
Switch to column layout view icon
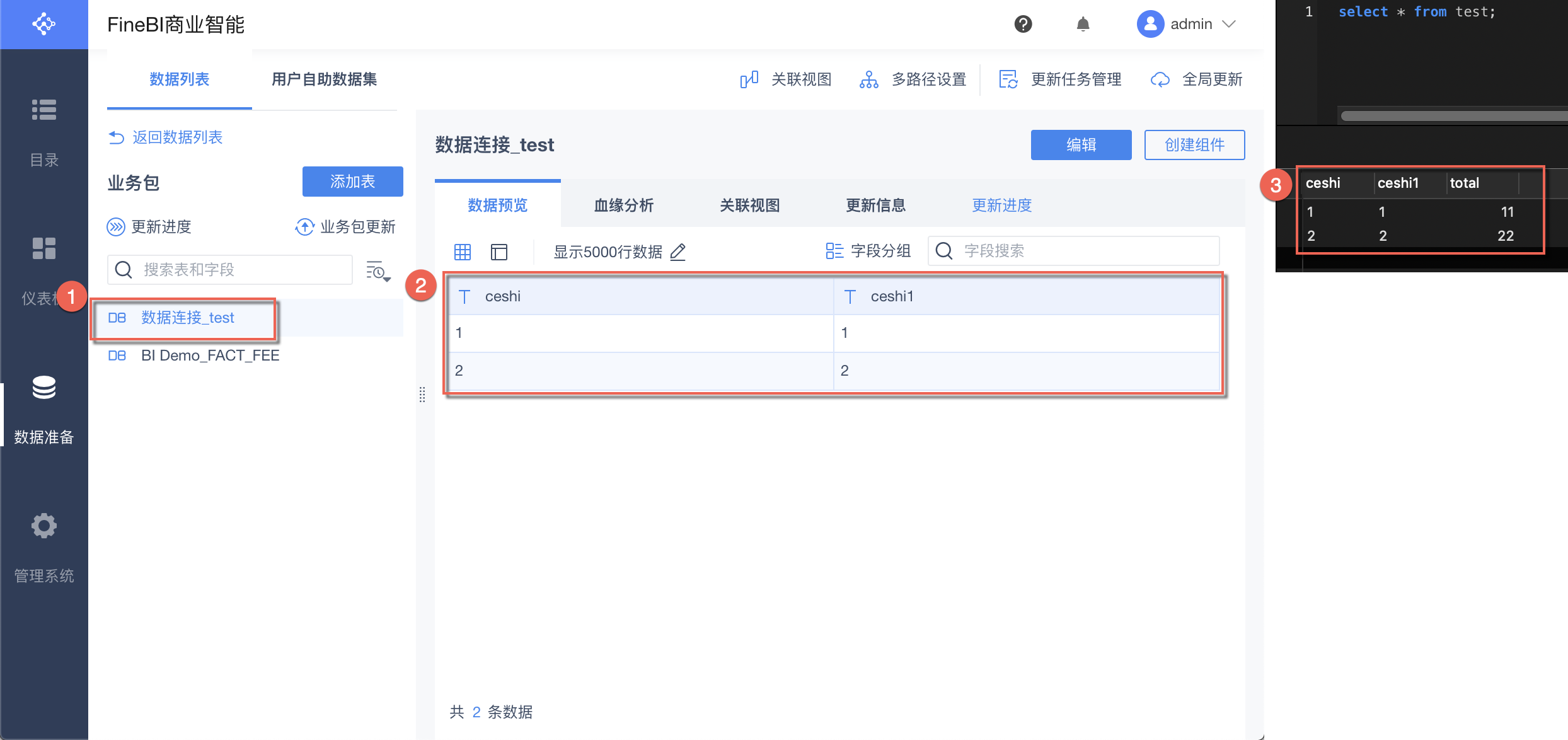[499, 252]
